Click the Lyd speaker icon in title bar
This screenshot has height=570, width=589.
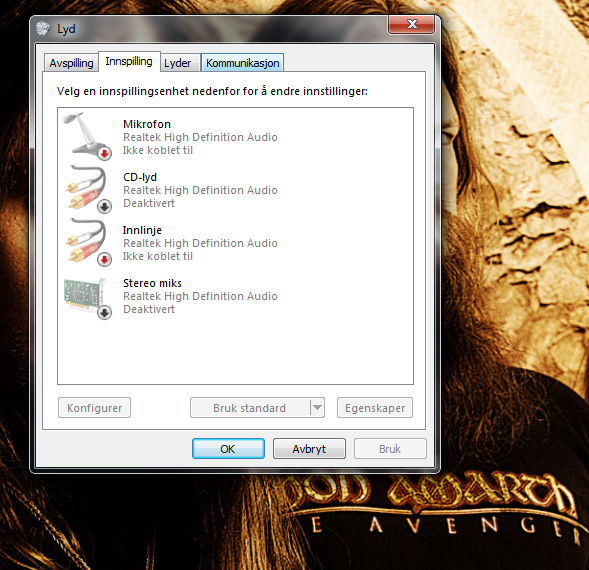click(x=43, y=29)
